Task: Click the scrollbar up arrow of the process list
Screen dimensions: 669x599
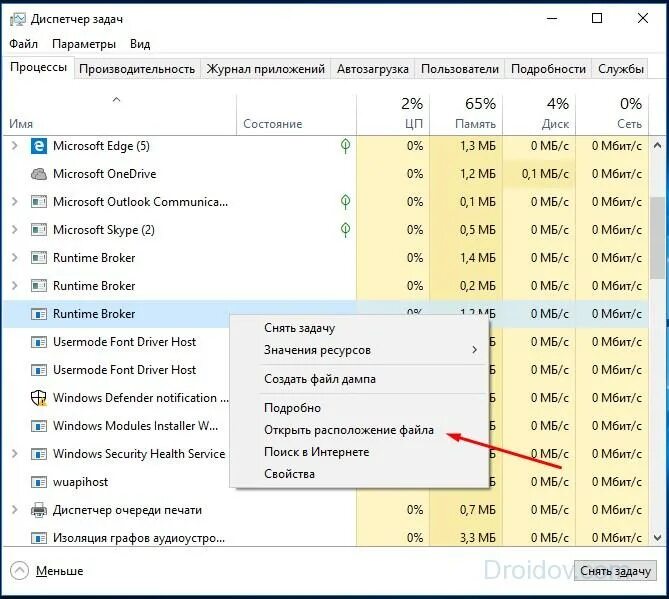Action: pyautogui.click(x=657, y=146)
